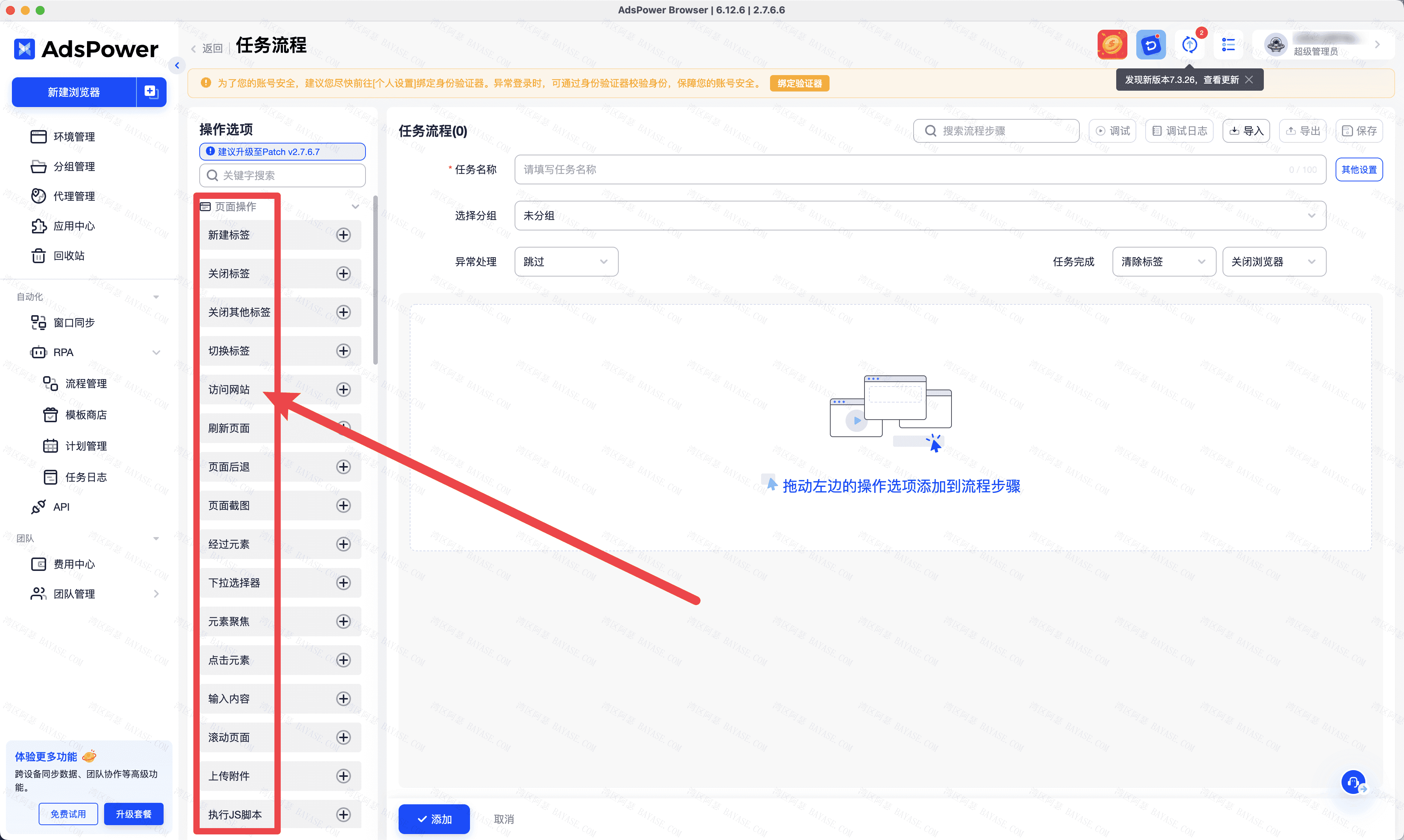Viewport: 1404px width, 840px height.
Task: Click the plus icon for 关闭其他标签
Action: pos(343,312)
